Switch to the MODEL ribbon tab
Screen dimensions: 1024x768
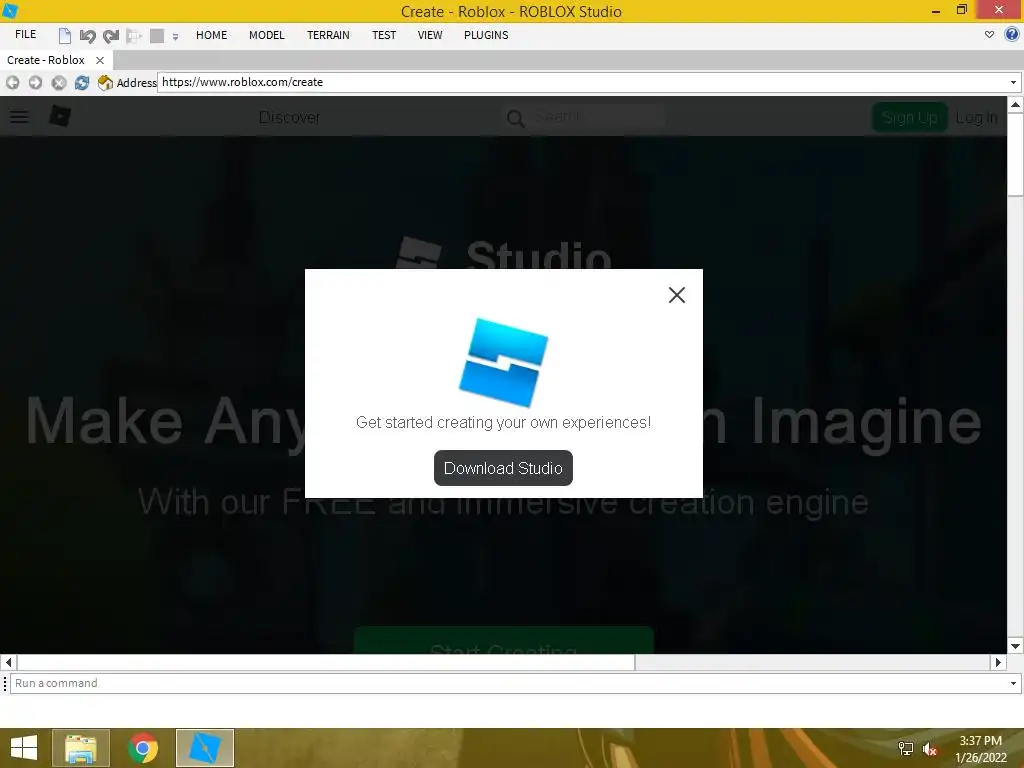pyautogui.click(x=266, y=35)
